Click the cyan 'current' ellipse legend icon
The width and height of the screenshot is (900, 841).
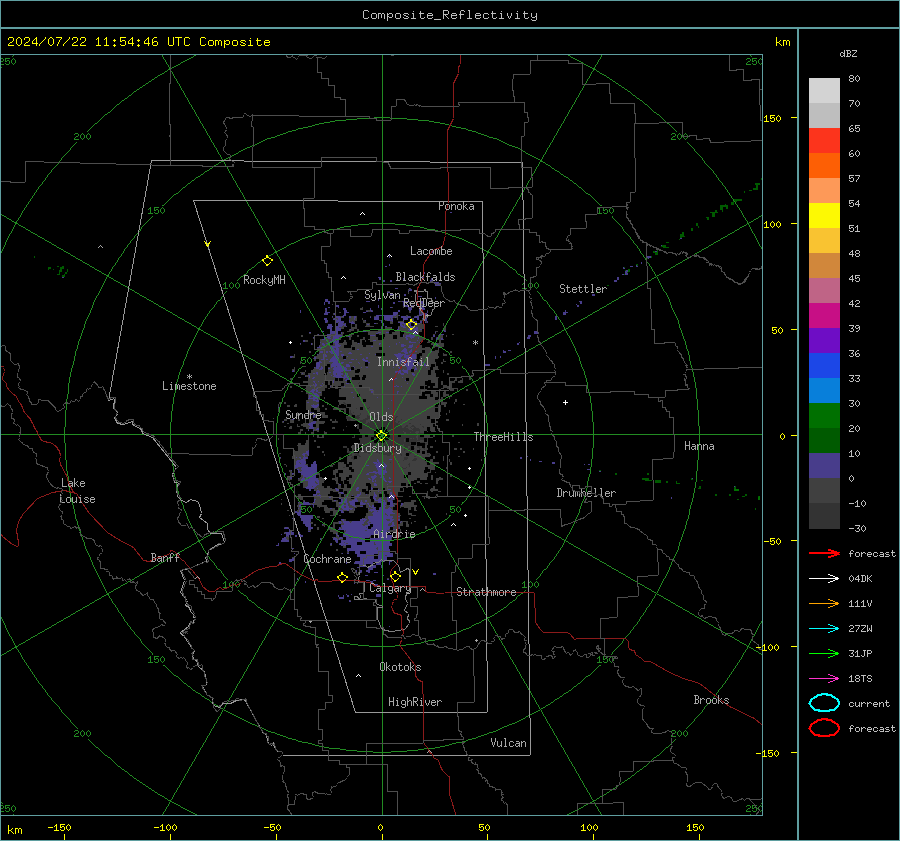824,703
